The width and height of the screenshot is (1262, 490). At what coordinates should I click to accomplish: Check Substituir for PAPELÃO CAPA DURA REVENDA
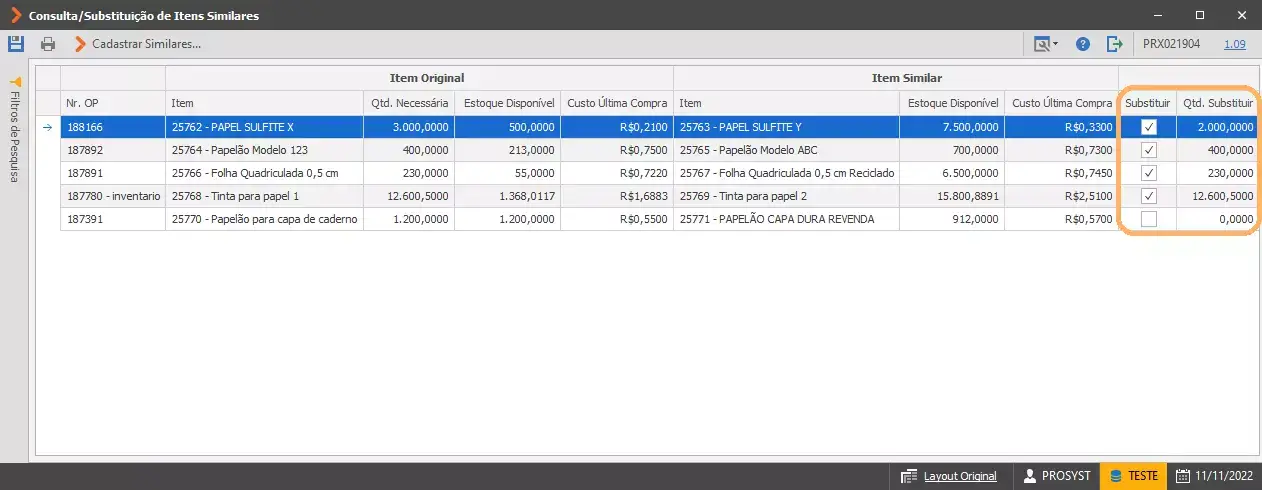[x=1149, y=219]
